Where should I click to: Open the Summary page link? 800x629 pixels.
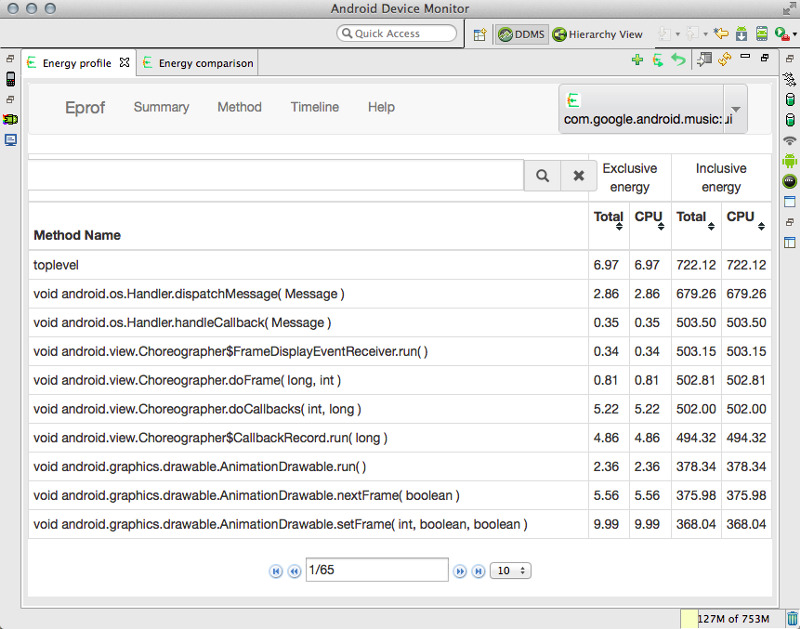[161, 107]
